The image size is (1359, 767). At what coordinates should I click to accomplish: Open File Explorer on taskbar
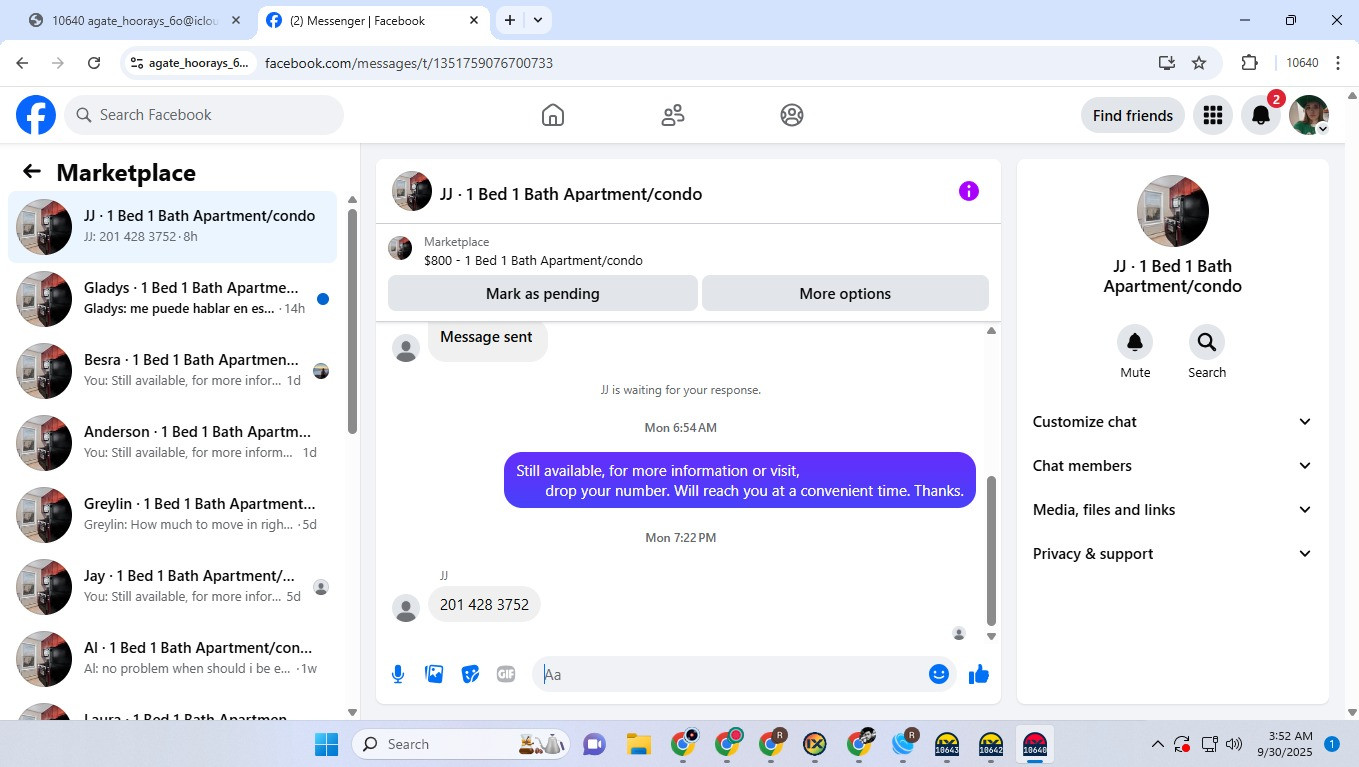tap(639, 744)
